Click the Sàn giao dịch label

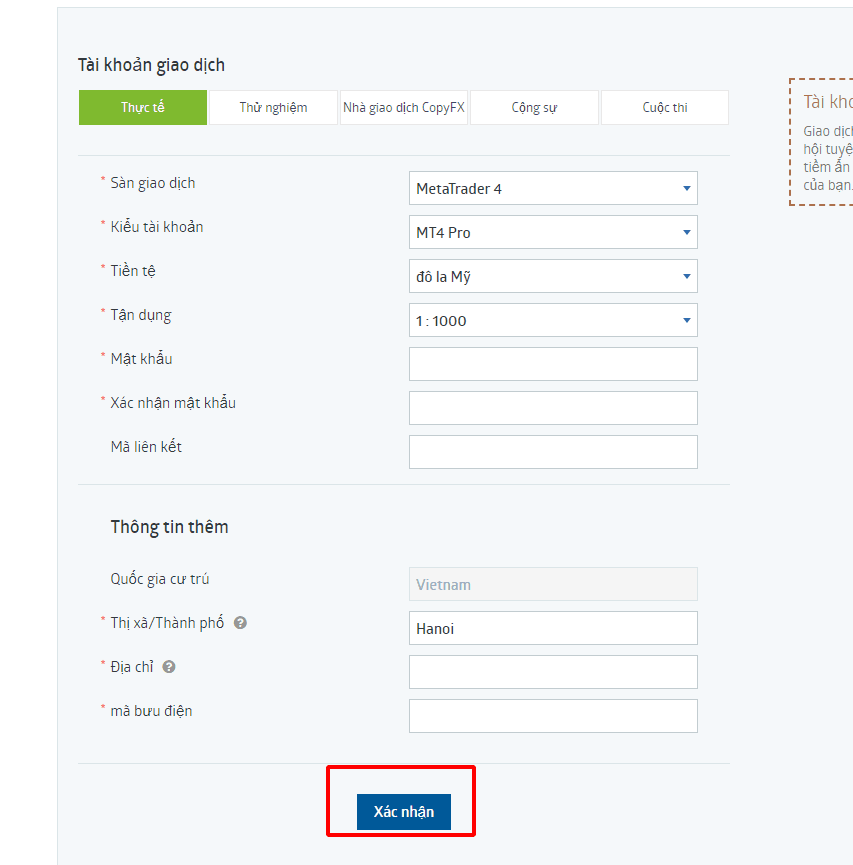coord(153,183)
